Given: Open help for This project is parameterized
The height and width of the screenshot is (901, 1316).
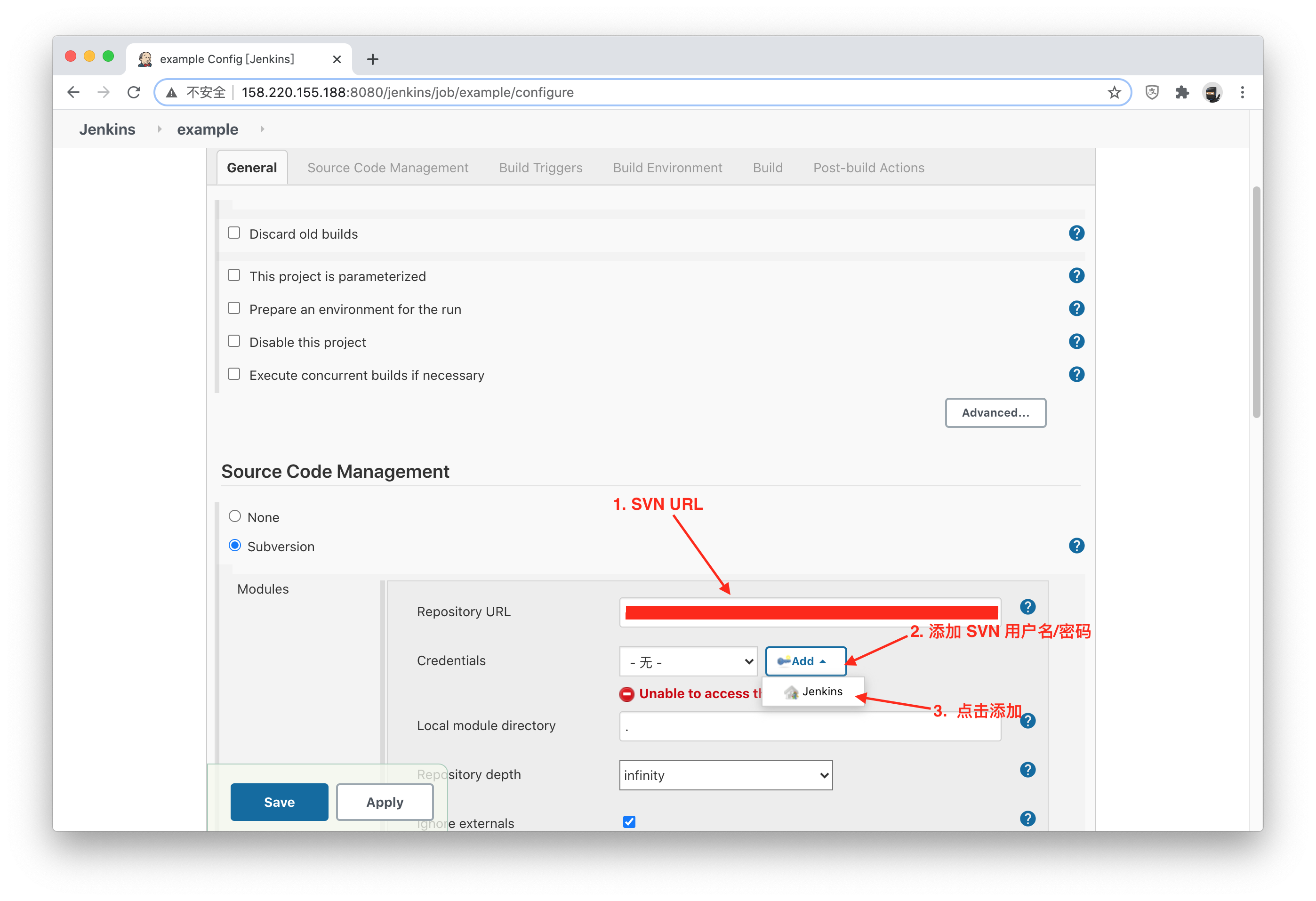Looking at the screenshot, I should tap(1076, 276).
